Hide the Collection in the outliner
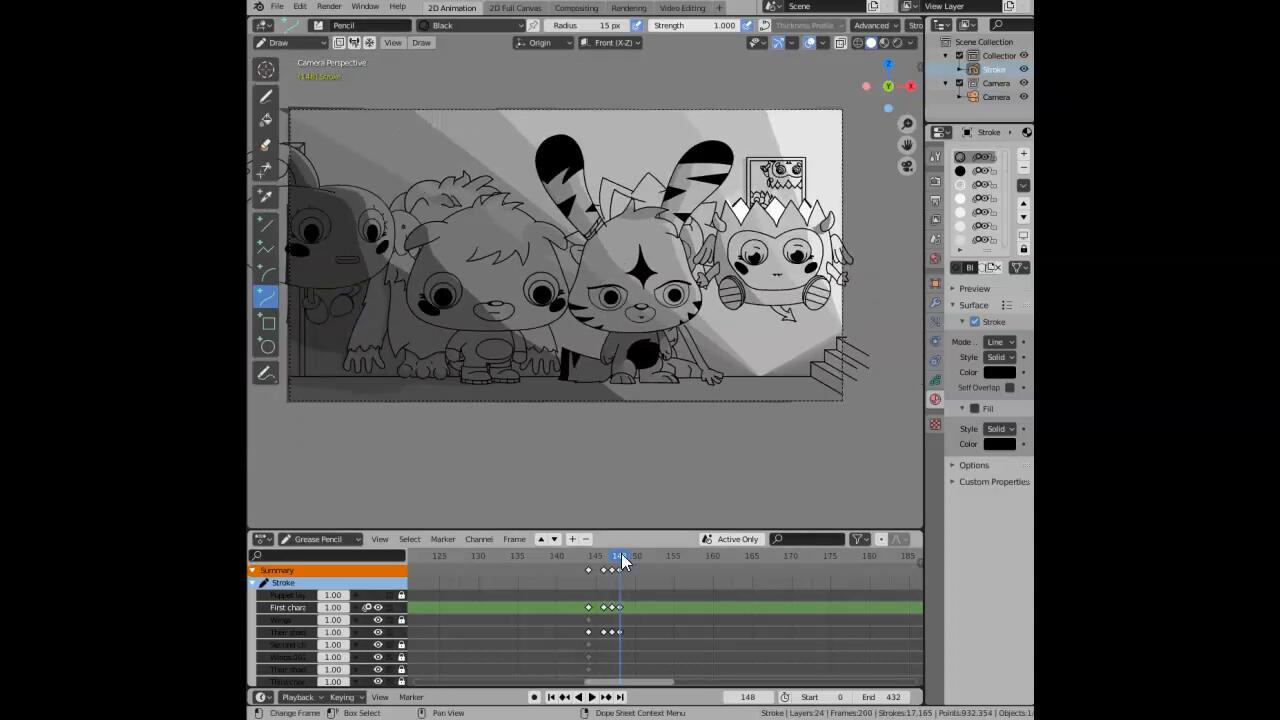This screenshot has height=720, width=1280. pos(1023,56)
